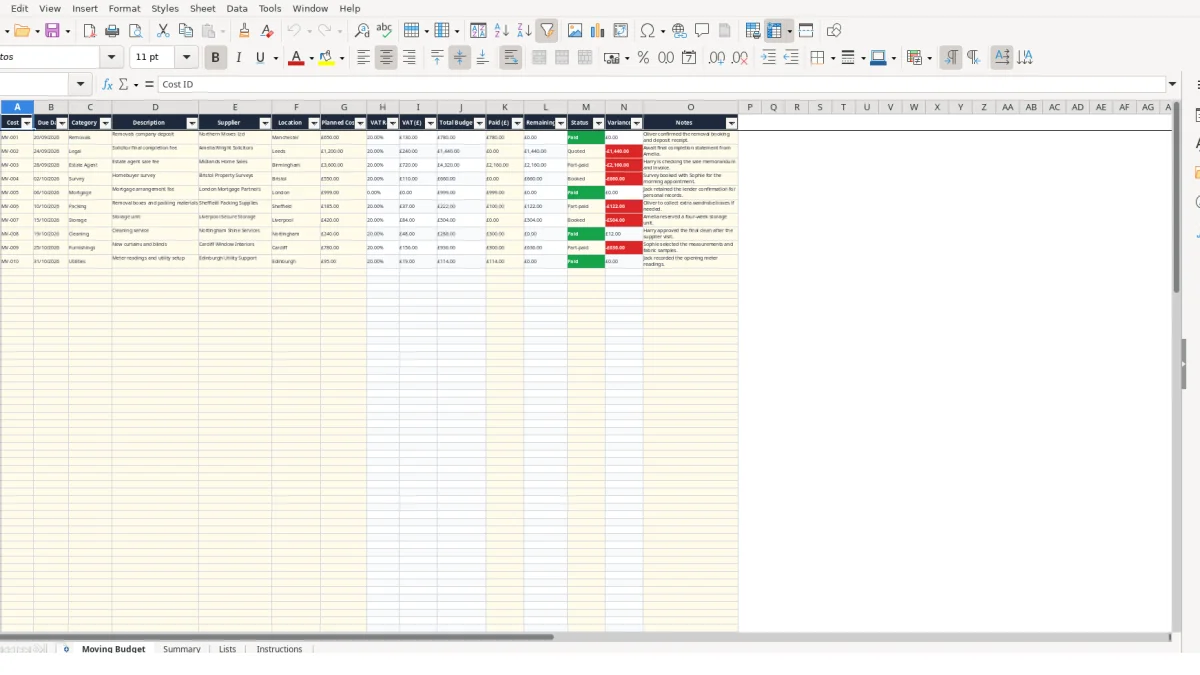This screenshot has width=1200, height=675.
Task: Expand the formula bar arrow
Action: tap(1173, 85)
